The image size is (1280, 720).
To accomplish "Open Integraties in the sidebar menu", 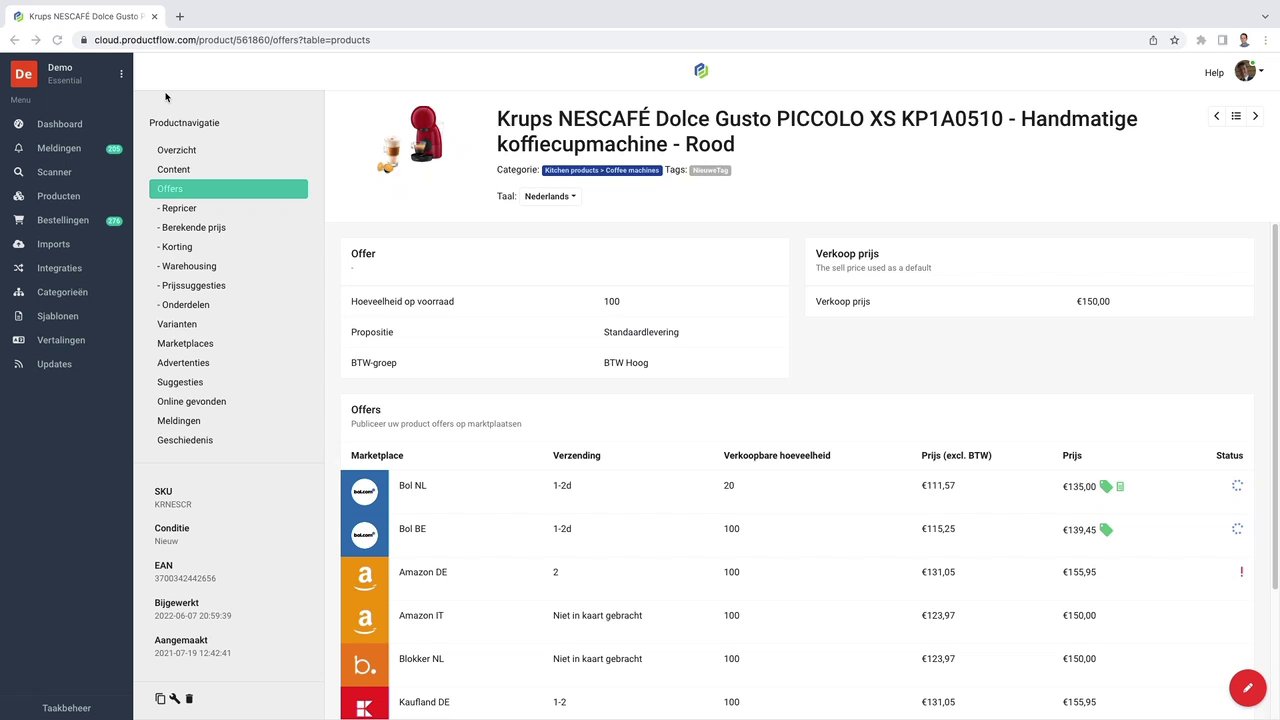I will [x=59, y=268].
